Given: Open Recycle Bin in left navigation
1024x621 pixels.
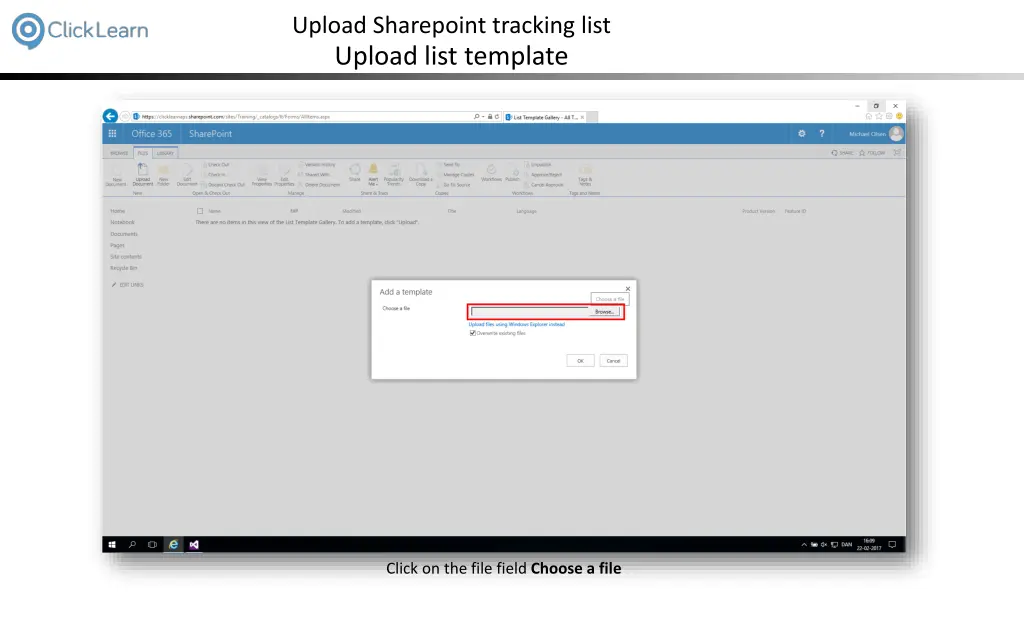Looking at the screenshot, I should click(x=123, y=268).
